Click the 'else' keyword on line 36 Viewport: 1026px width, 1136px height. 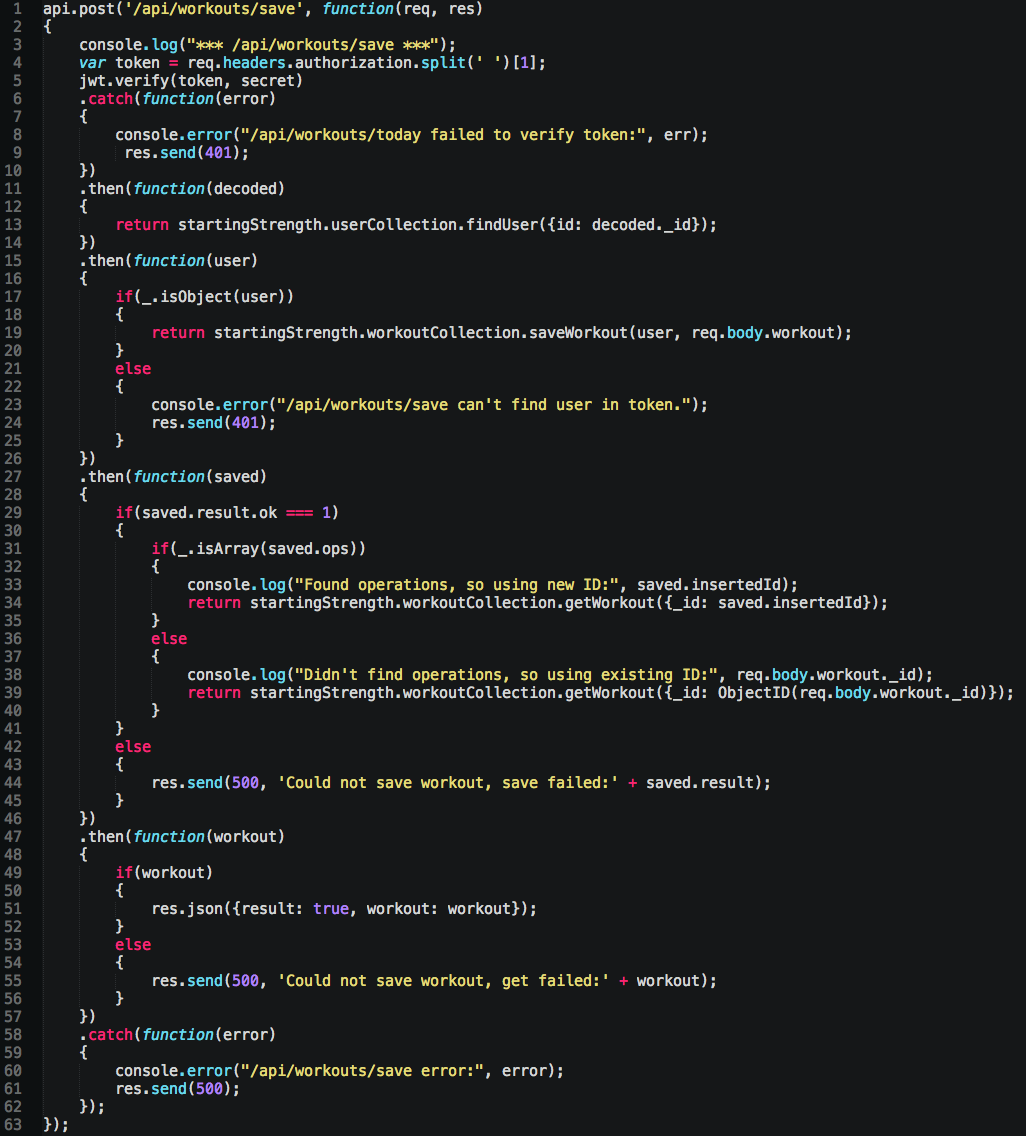(169, 639)
